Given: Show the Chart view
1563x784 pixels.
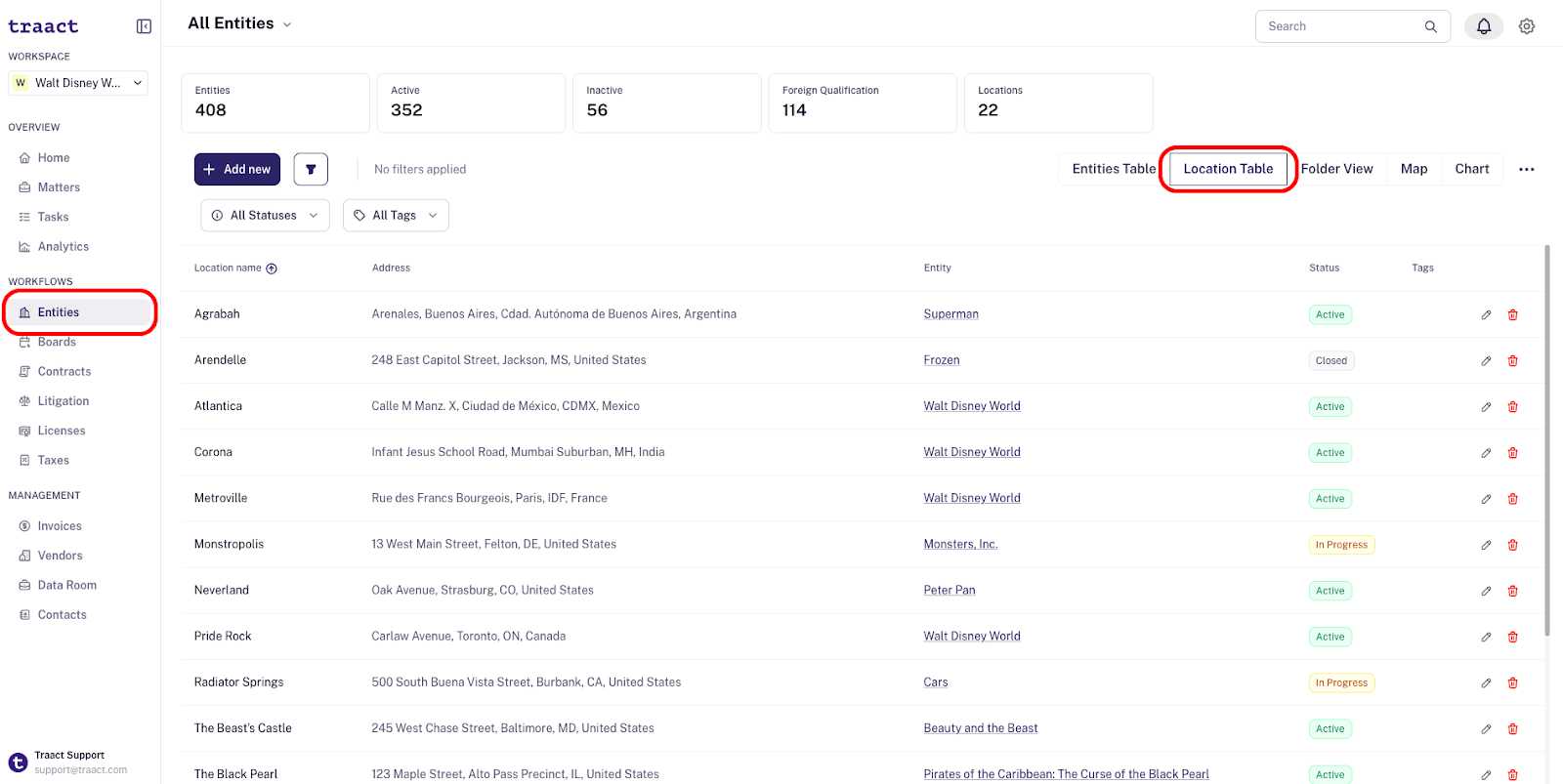Looking at the screenshot, I should [x=1472, y=169].
